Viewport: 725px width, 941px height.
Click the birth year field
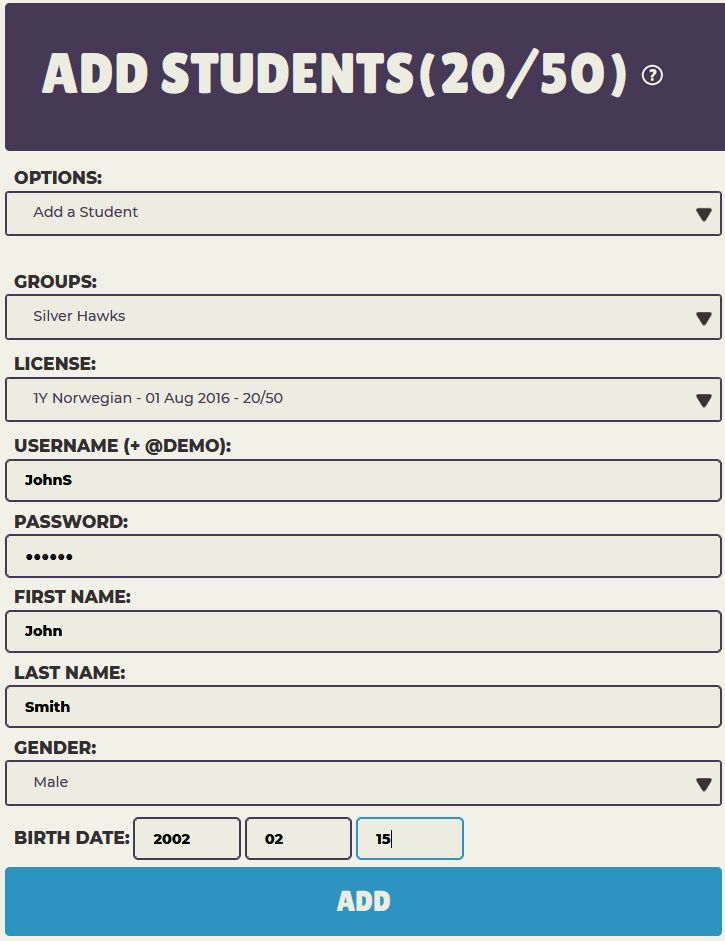187,839
